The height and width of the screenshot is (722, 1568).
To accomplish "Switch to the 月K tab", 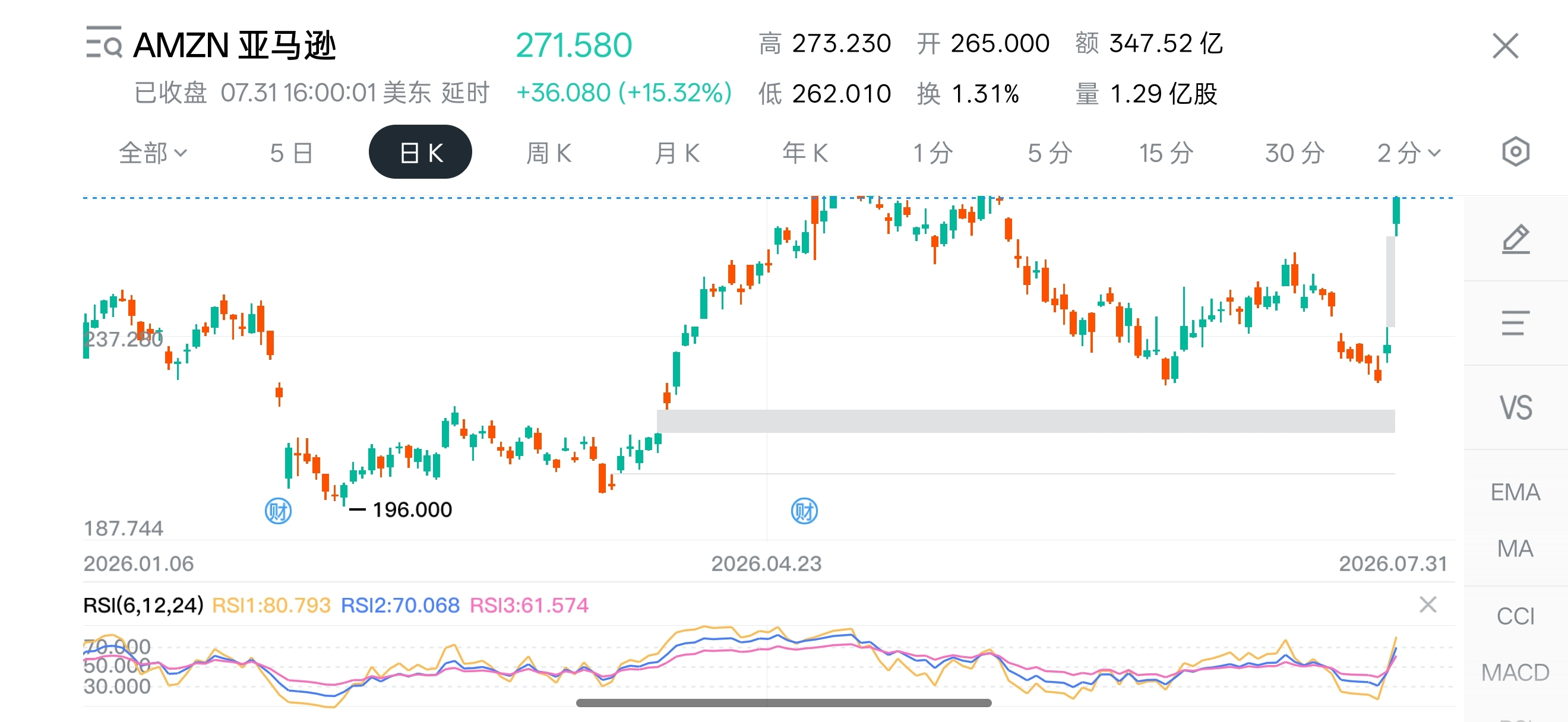I will (677, 153).
